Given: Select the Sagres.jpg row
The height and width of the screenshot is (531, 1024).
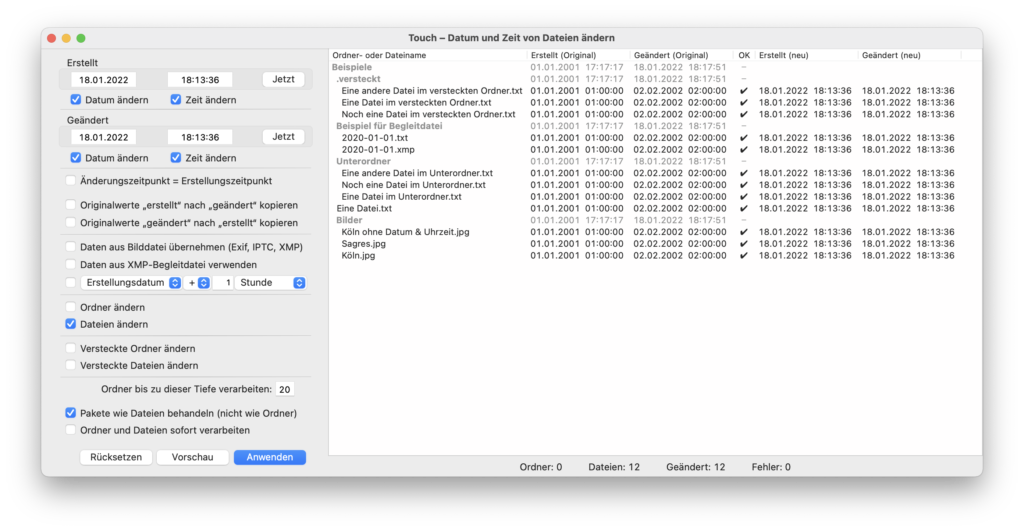Looking at the screenshot, I should (656, 244).
